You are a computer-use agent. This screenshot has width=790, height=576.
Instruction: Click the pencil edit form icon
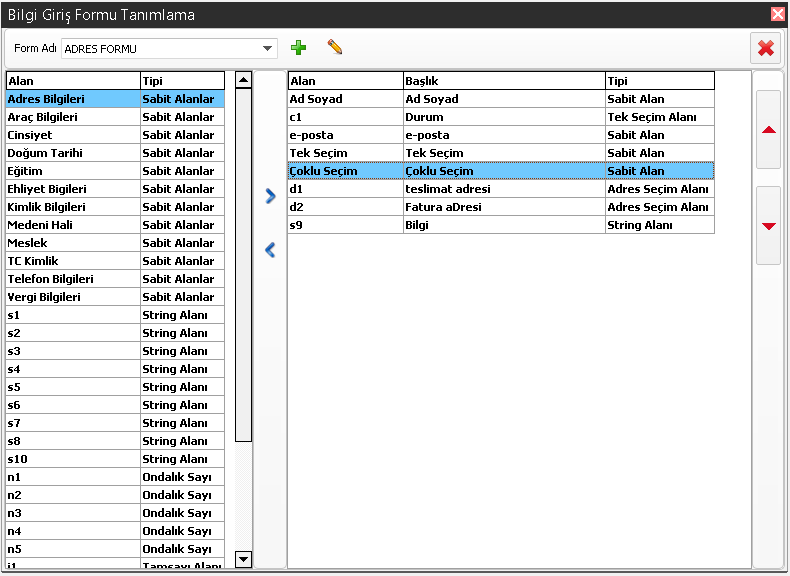coord(335,47)
